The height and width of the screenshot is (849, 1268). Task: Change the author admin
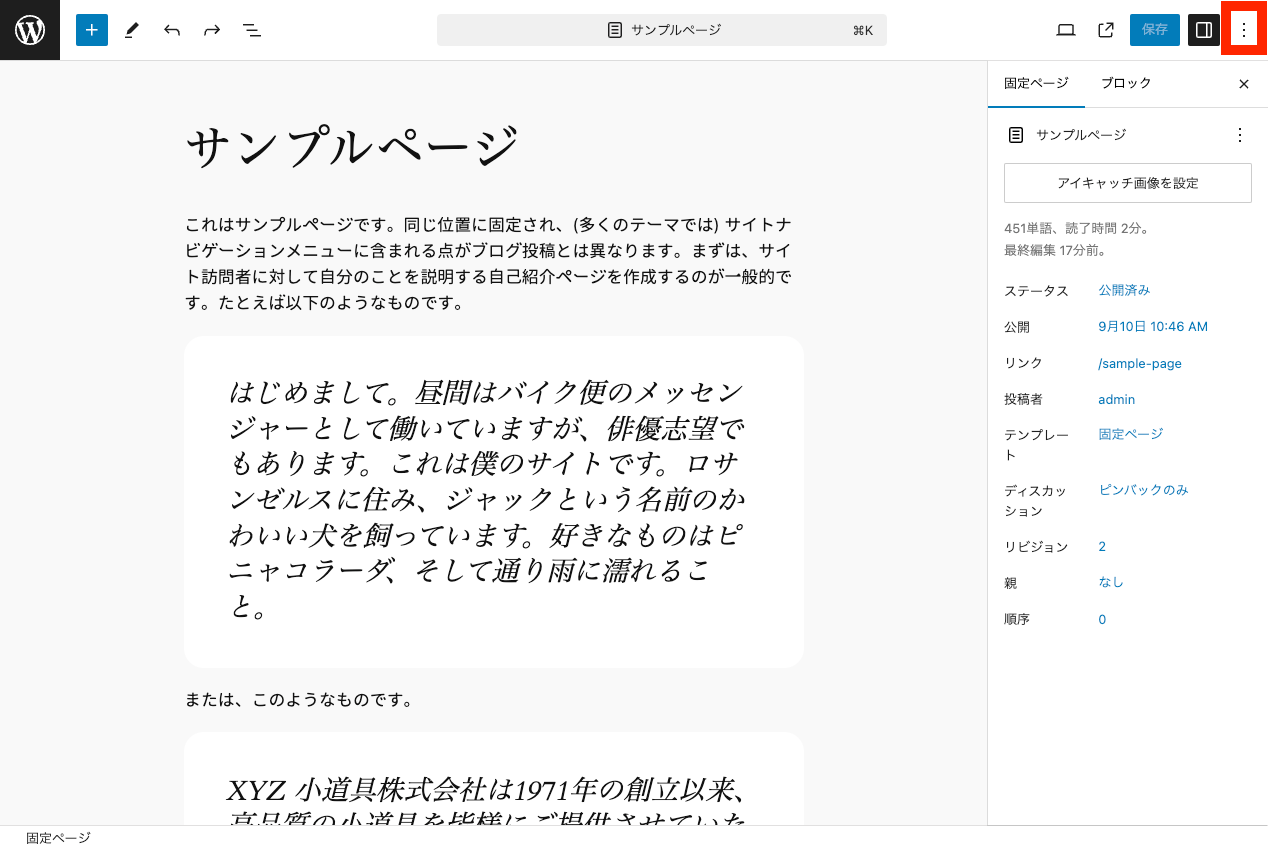[1116, 400]
